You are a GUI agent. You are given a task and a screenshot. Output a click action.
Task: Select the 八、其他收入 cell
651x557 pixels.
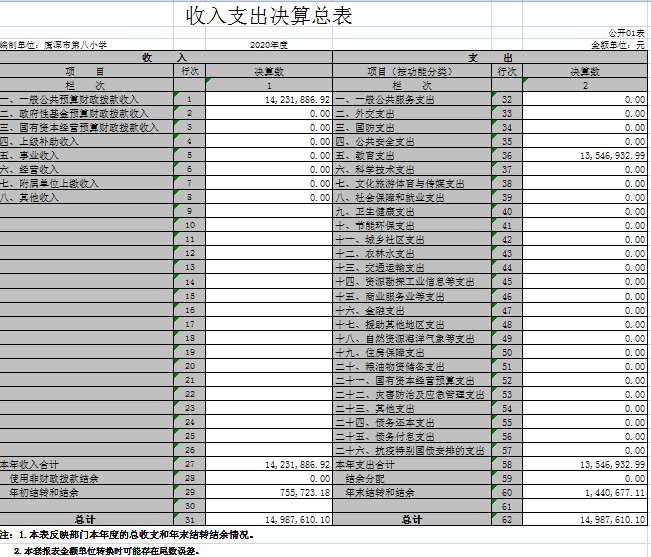click(x=86, y=198)
